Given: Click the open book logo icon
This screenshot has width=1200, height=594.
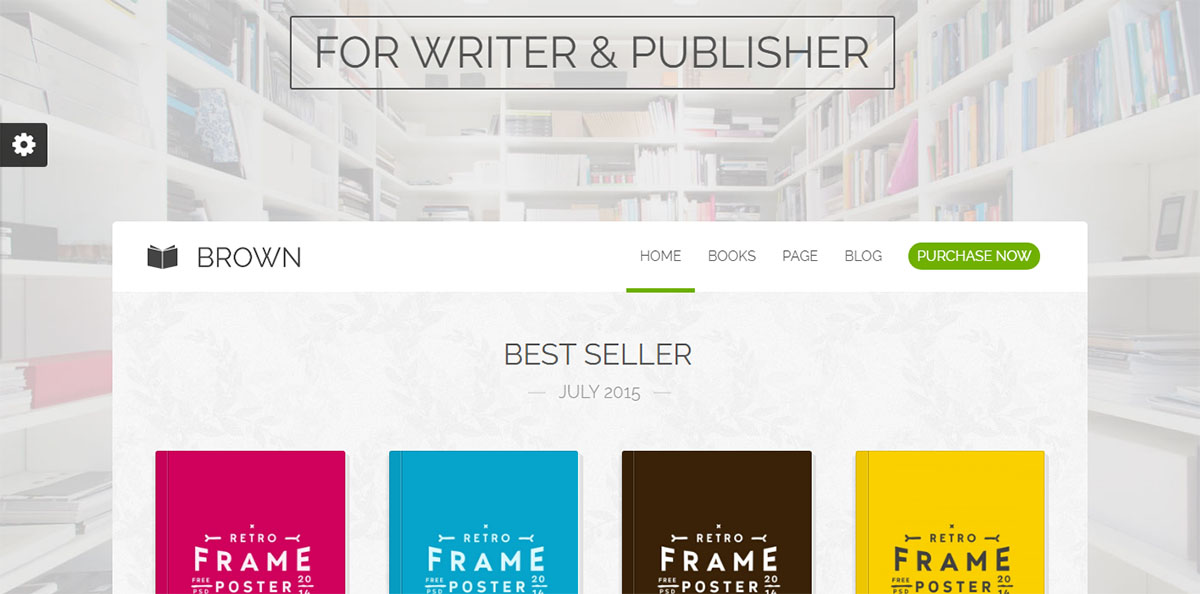Looking at the screenshot, I should click(162, 257).
